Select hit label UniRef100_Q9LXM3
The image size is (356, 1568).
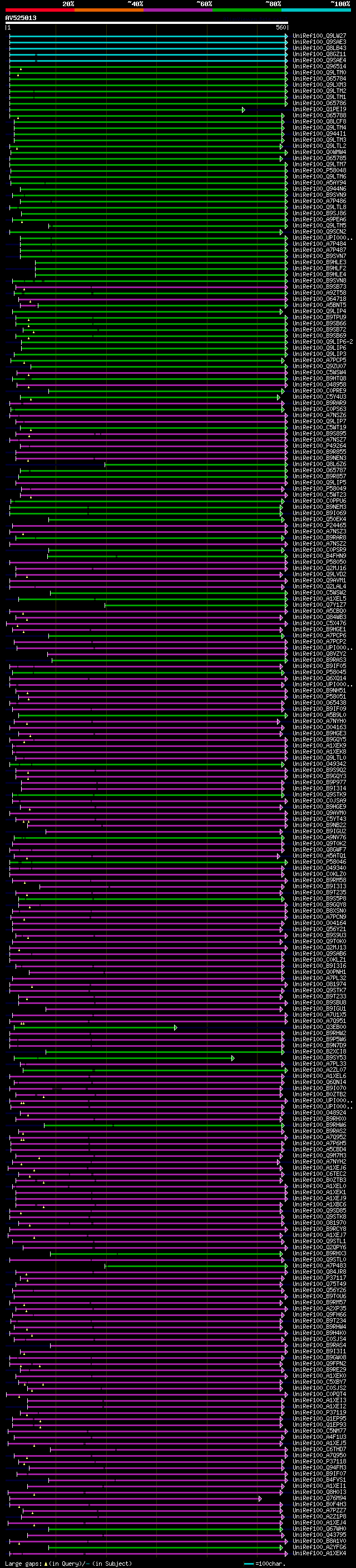pos(319,85)
